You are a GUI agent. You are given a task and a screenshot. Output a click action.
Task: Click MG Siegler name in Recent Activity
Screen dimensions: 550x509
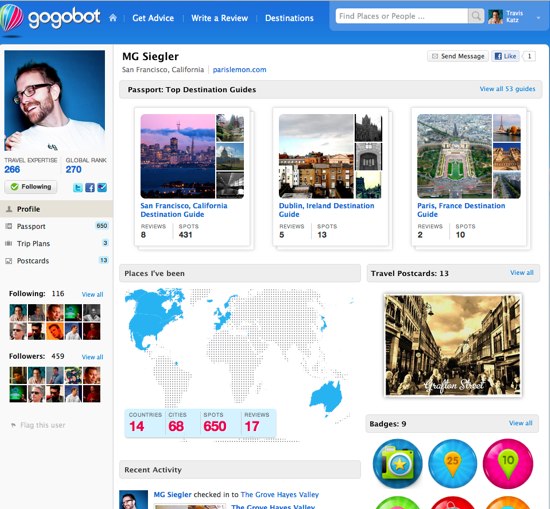pyautogui.click(x=173, y=495)
